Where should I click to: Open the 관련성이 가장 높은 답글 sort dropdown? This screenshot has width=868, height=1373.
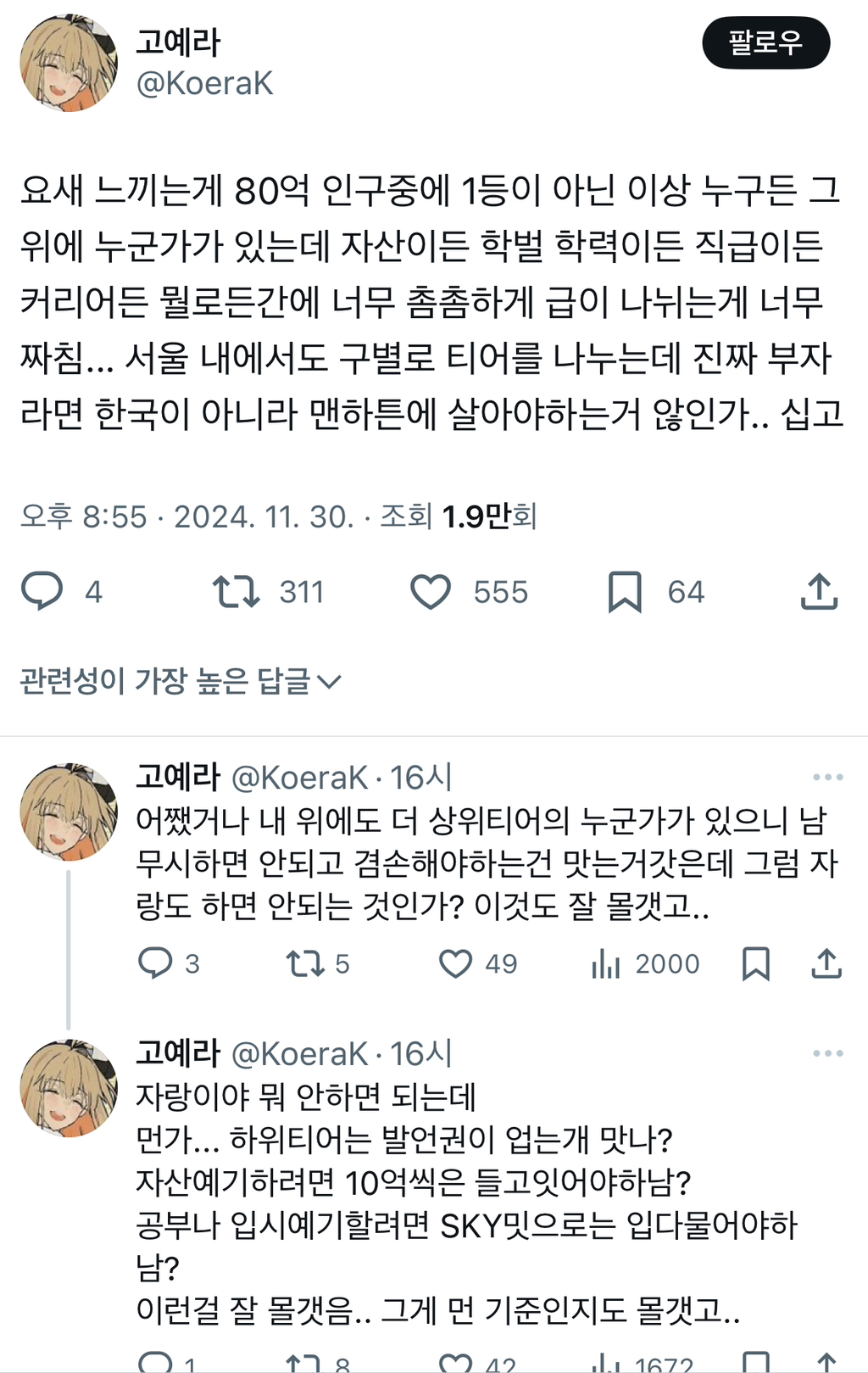click(181, 681)
